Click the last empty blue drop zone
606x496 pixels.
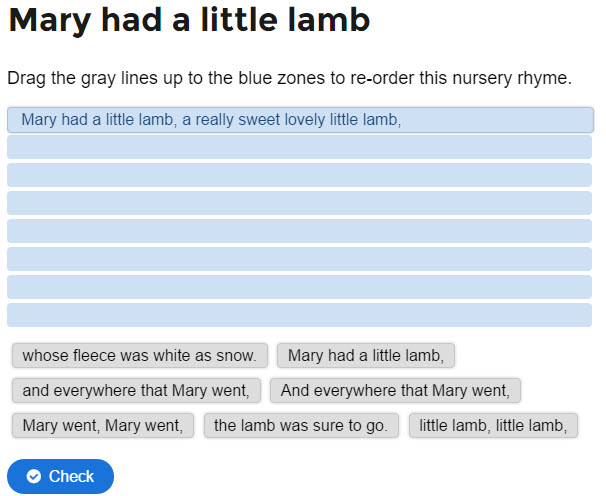[x=300, y=315]
